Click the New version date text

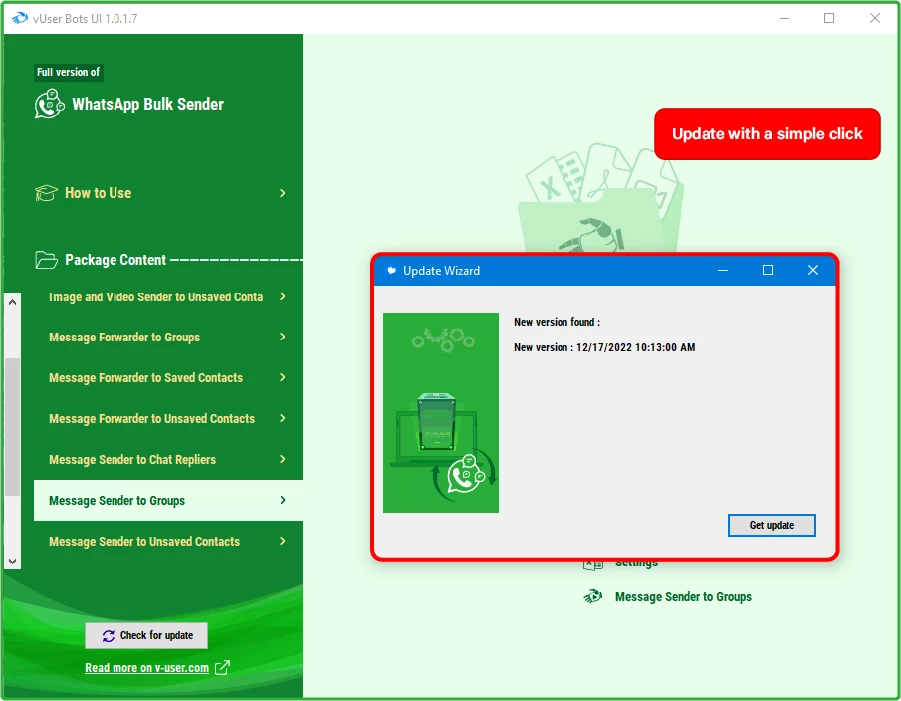[x=604, y=347]
